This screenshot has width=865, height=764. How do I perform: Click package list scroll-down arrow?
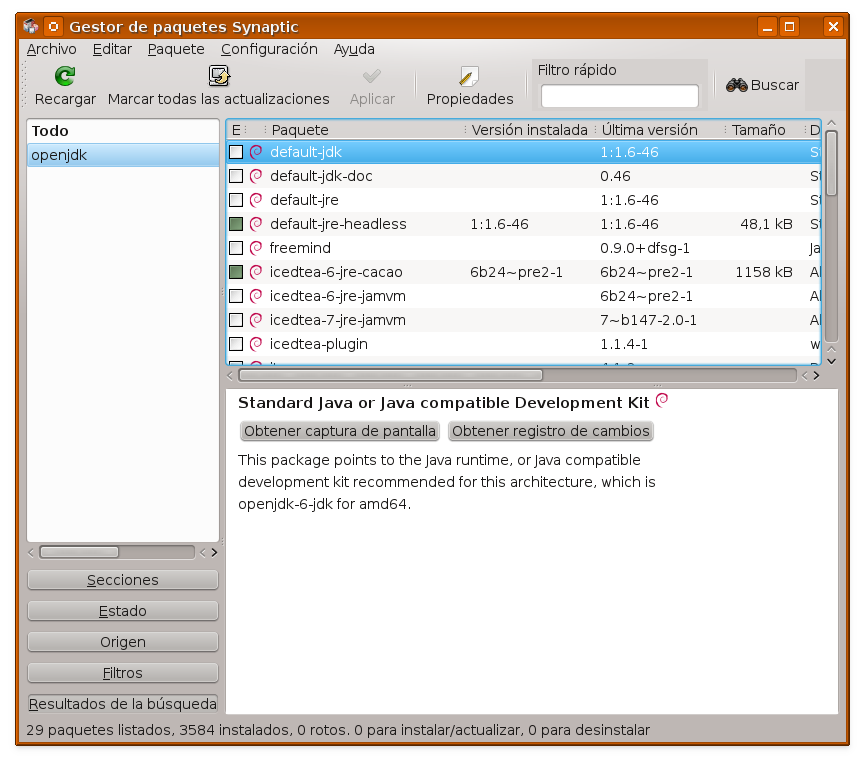pyautogui.click(x=831, y=361)
